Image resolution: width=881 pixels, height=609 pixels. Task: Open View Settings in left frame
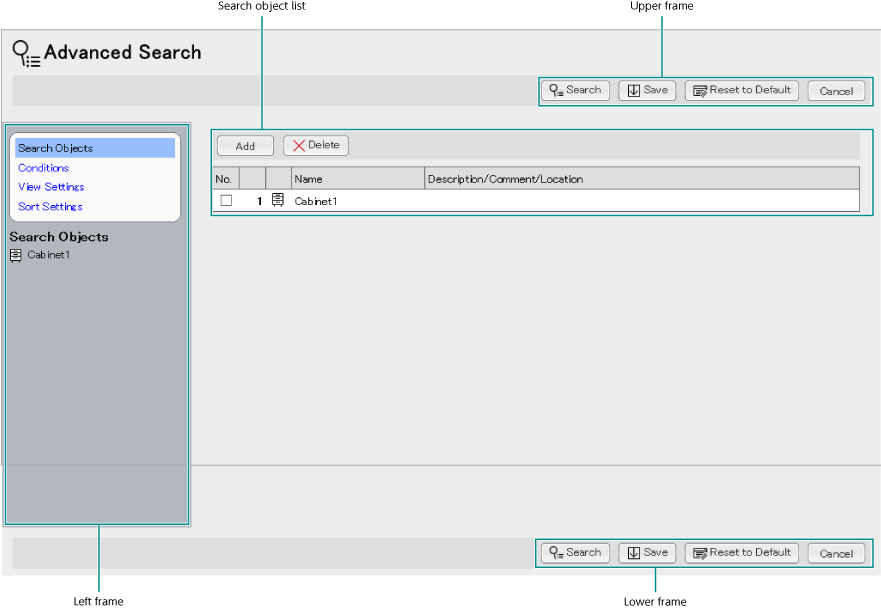[x=51, y=187]
